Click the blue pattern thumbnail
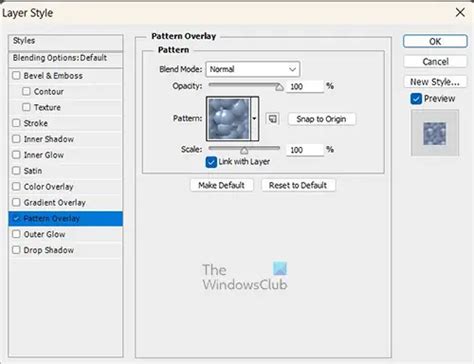 coord(229,119)
